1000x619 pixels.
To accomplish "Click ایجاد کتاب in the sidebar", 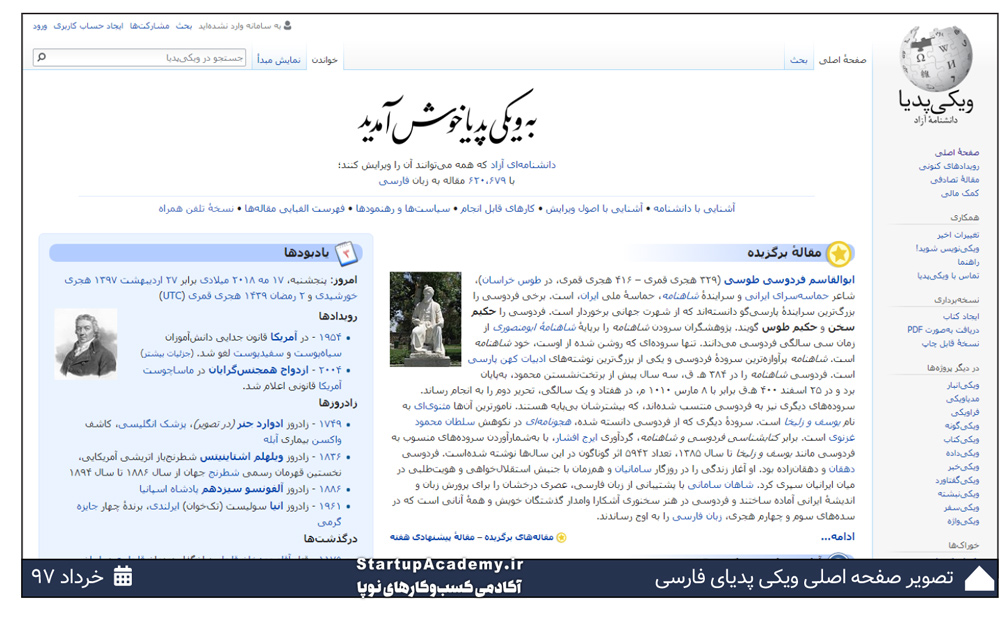I will [x=961, y=317].
